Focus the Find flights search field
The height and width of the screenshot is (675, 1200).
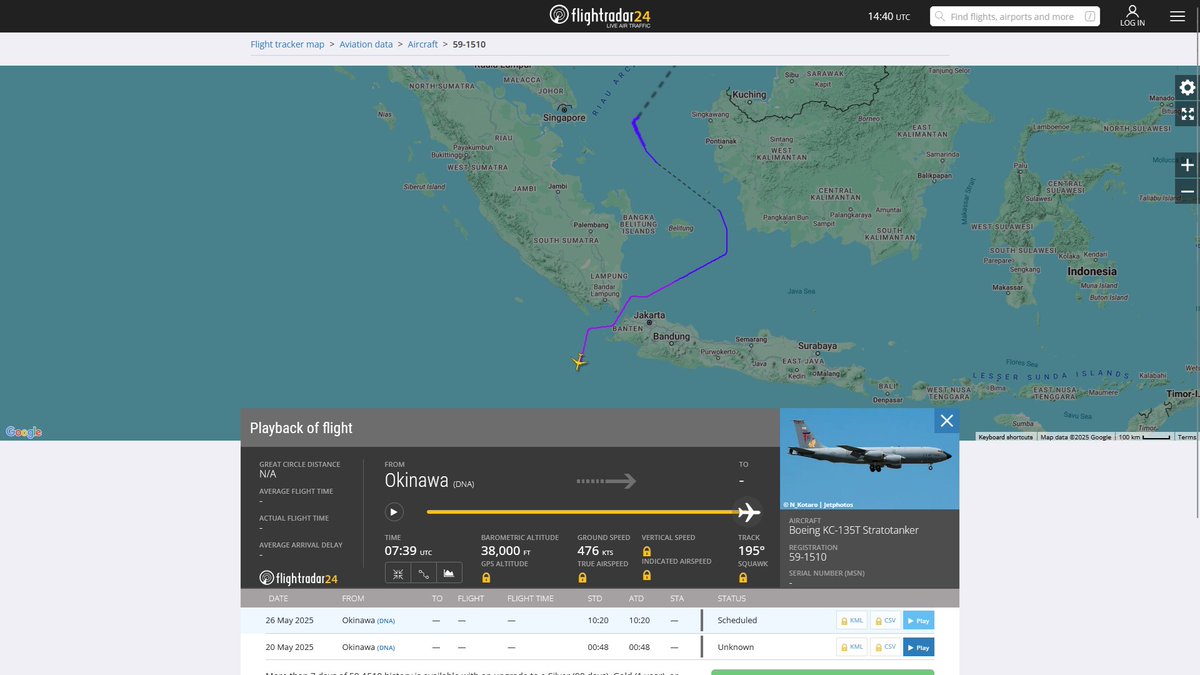point(1015,16)
